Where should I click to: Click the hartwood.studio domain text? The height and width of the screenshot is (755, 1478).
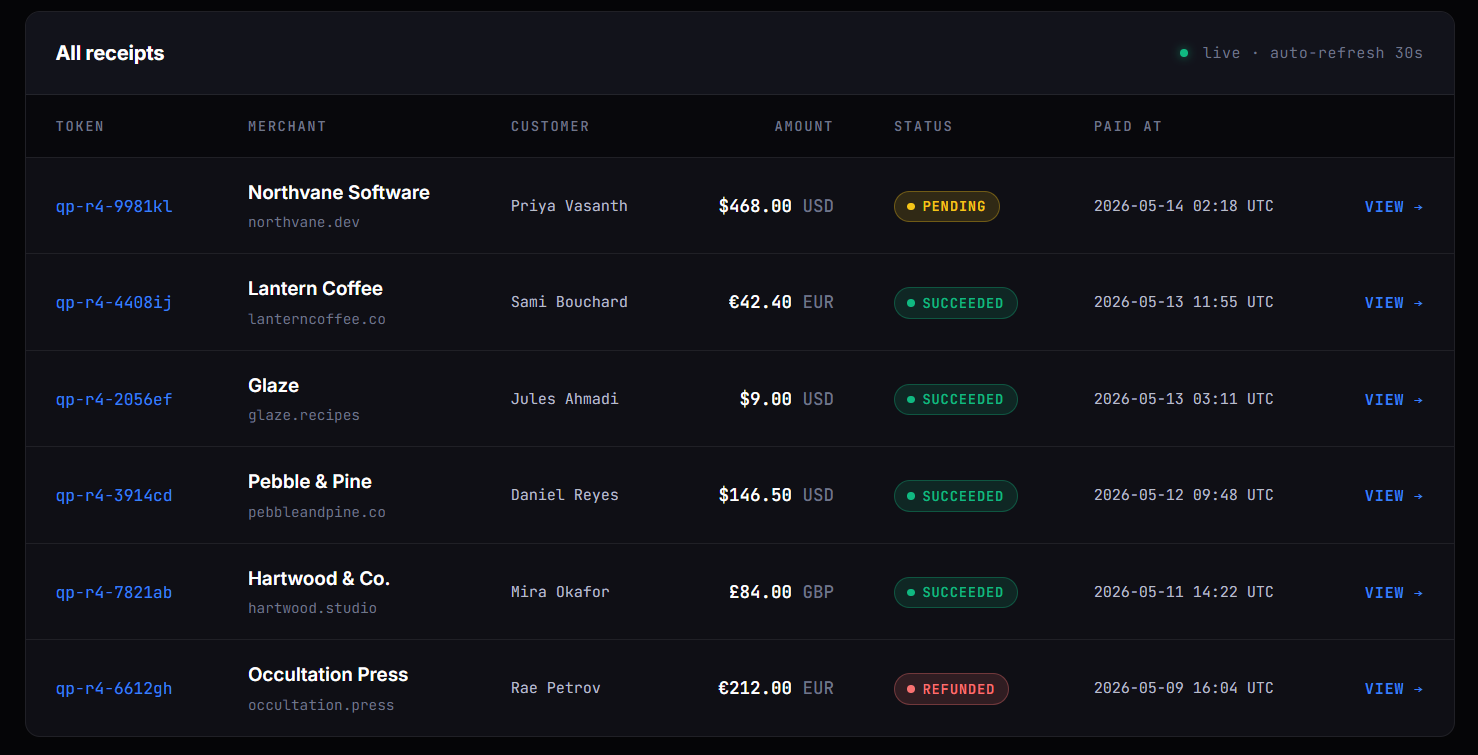coord(313,609)
